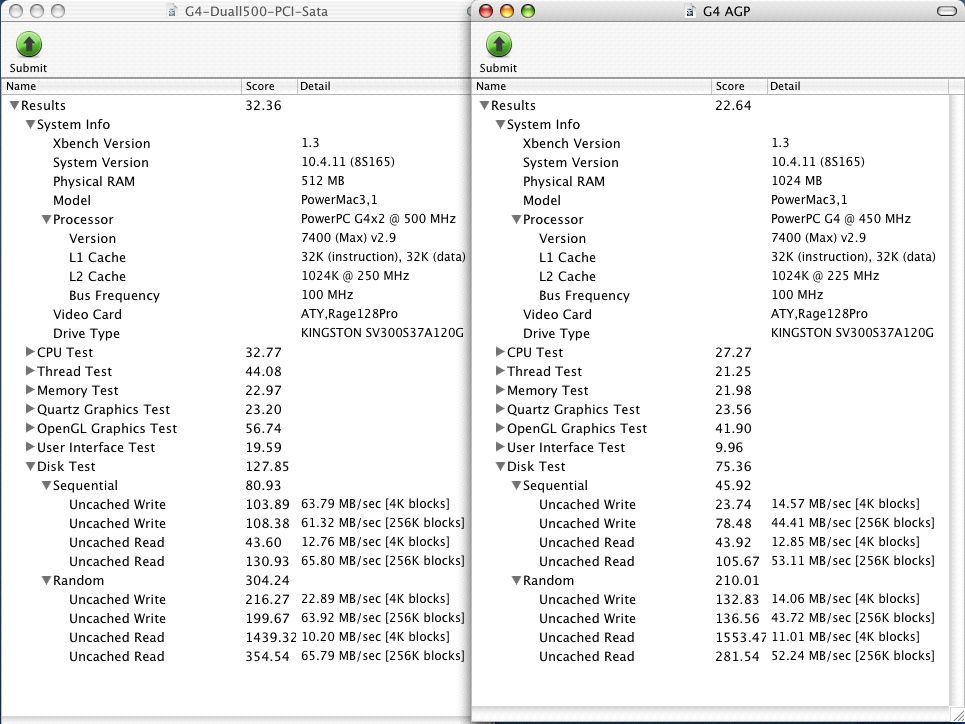Select Drive Type row in G4-Duall500-PCI-Sata window

tap(236, 334)
